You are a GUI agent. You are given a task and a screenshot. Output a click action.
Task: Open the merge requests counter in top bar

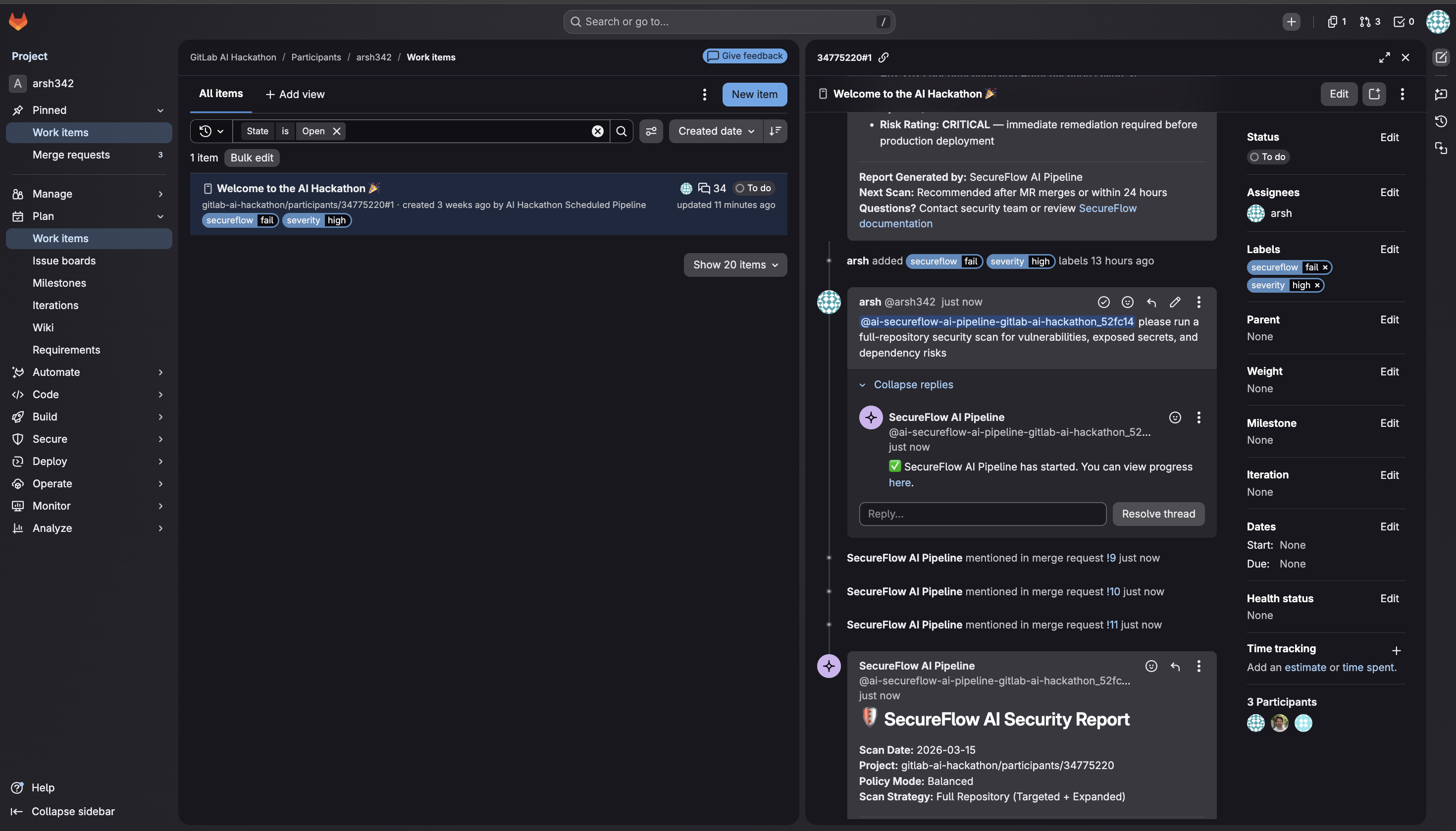[x=1370, y=22]
